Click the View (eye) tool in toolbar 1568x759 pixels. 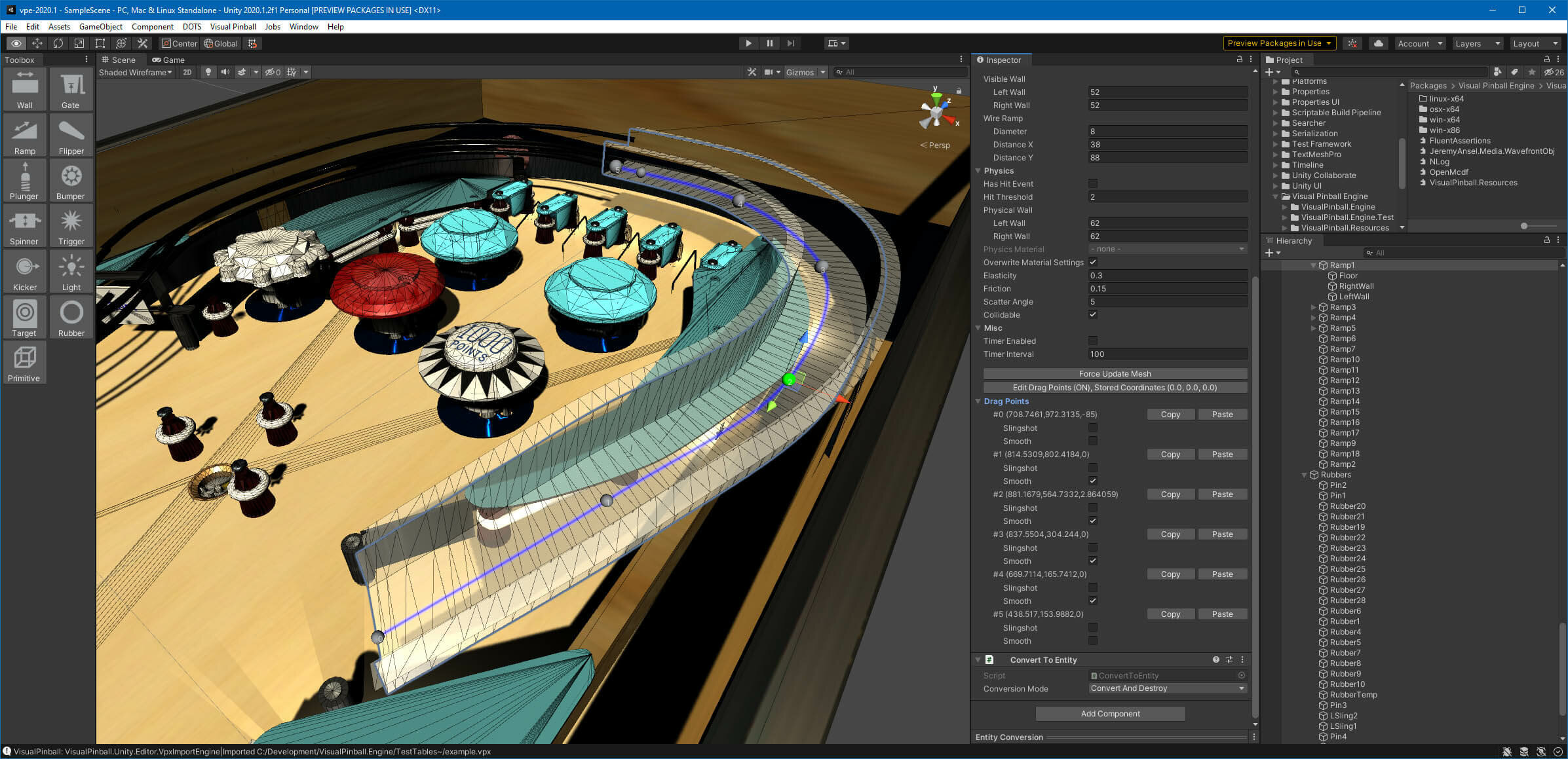(x=16, y=43)
